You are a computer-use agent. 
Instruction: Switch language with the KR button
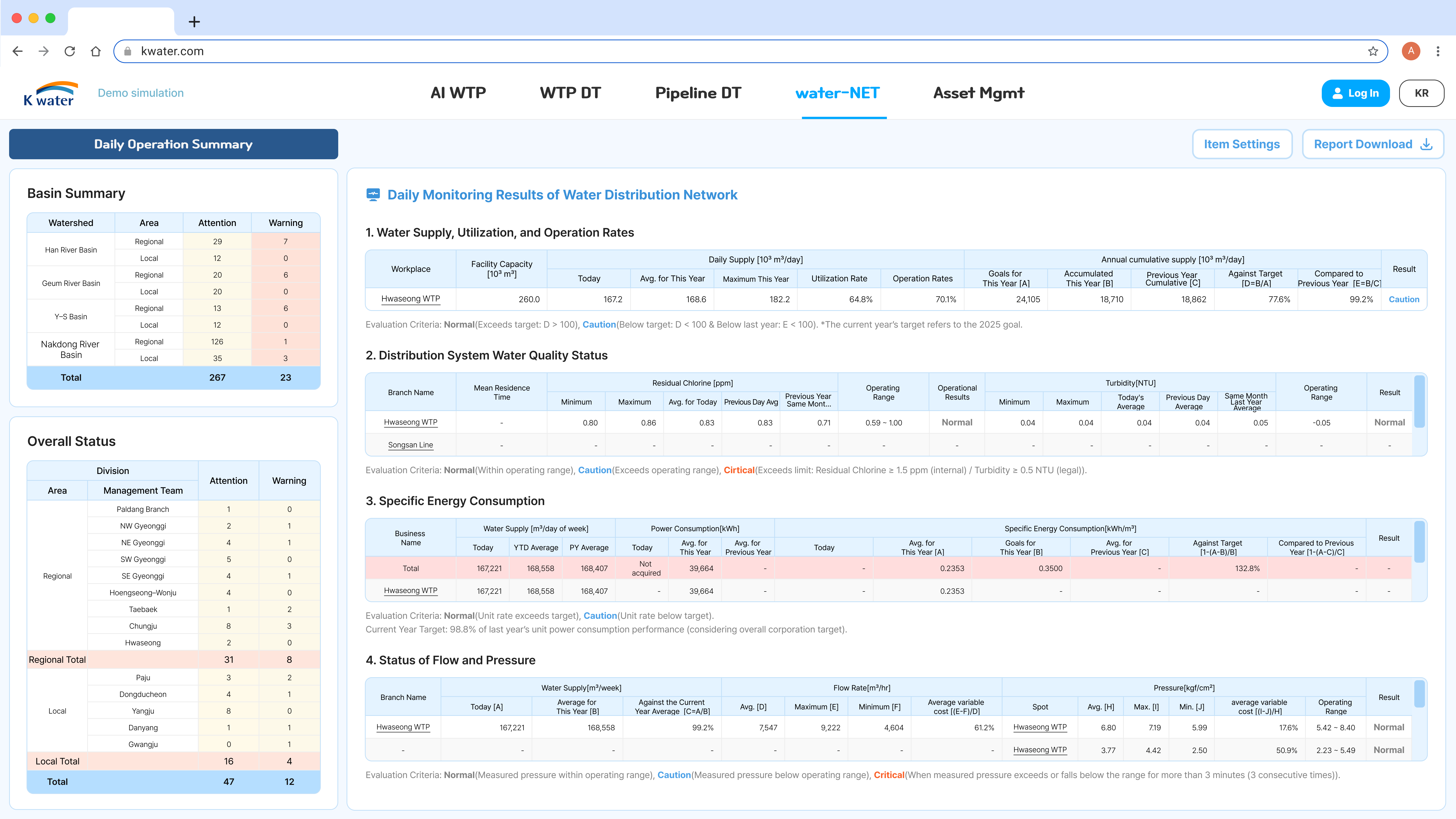point(1422,93)
